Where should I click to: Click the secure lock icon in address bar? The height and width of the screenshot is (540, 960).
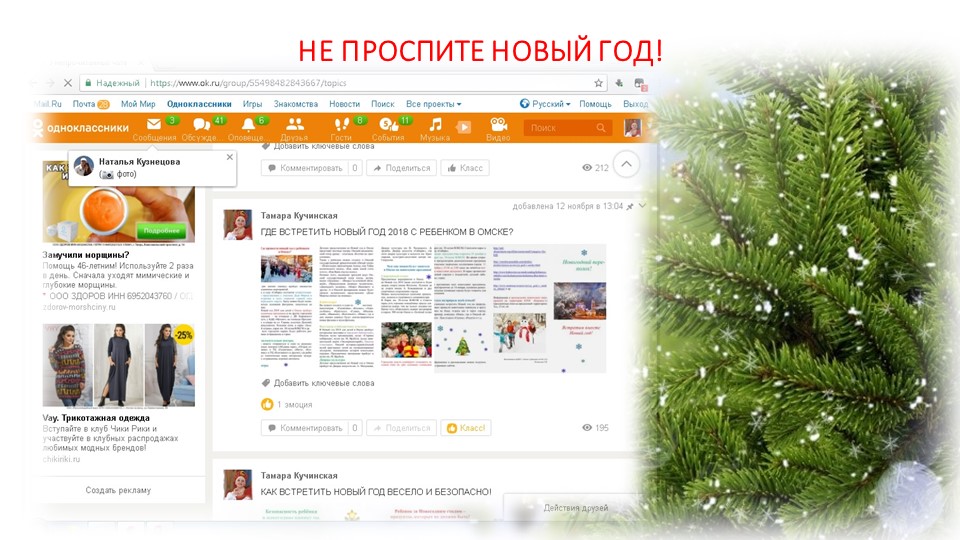(x=88, y=83)
